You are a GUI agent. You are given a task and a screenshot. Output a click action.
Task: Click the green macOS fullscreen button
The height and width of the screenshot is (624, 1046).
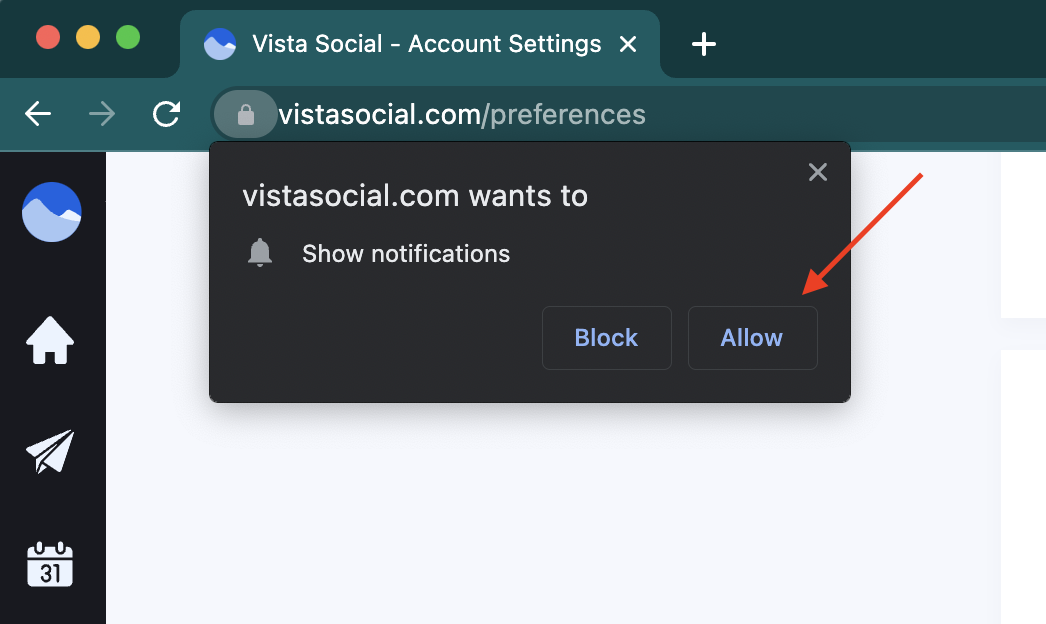[128, 37]
